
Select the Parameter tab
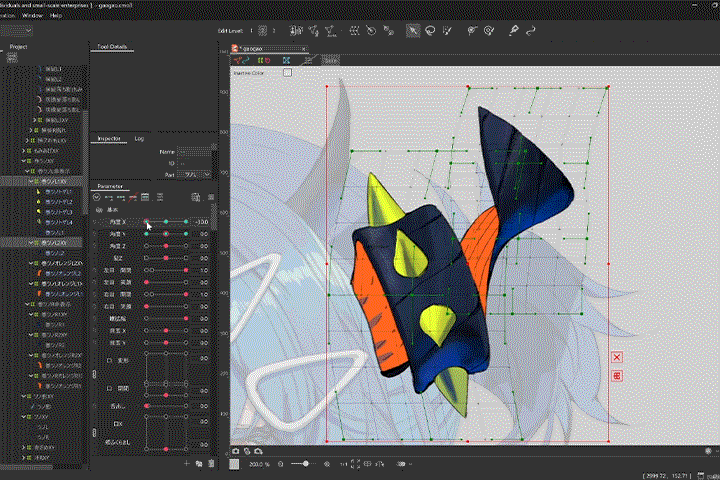[x=110, y=186]
